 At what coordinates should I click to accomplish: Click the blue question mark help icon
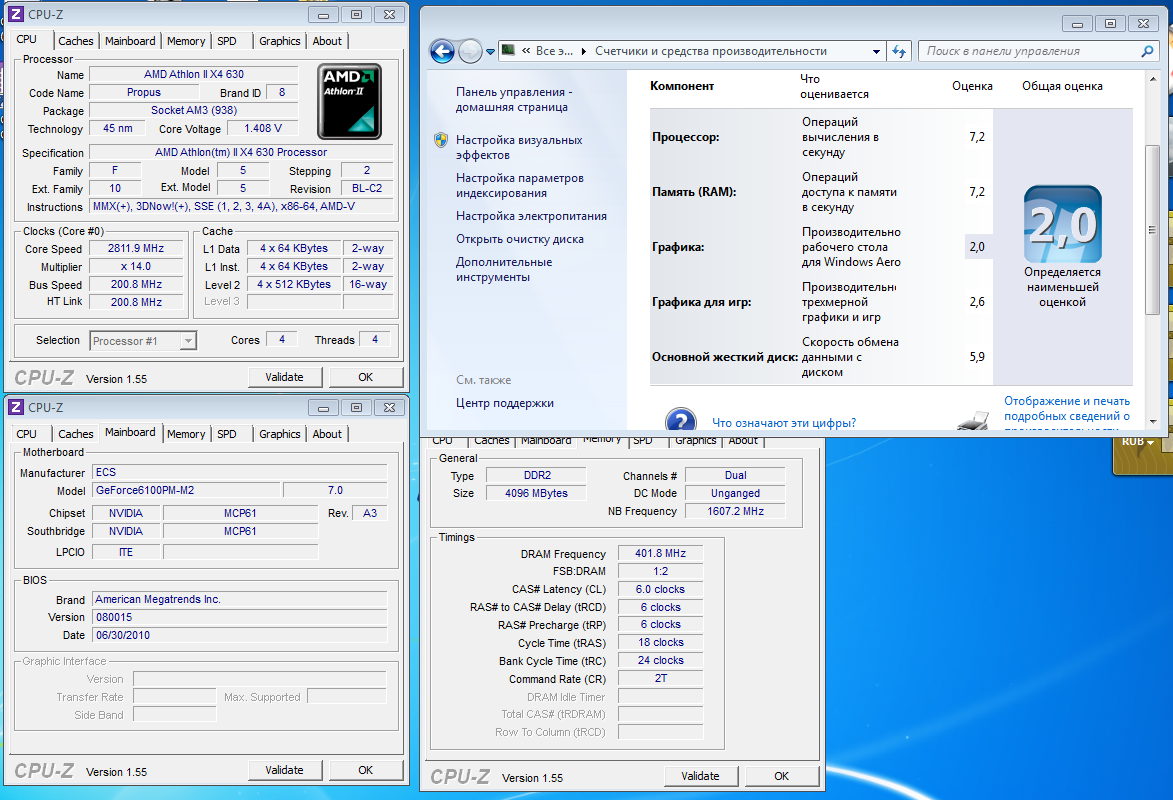pyautogui.click(x=680, y=420)
